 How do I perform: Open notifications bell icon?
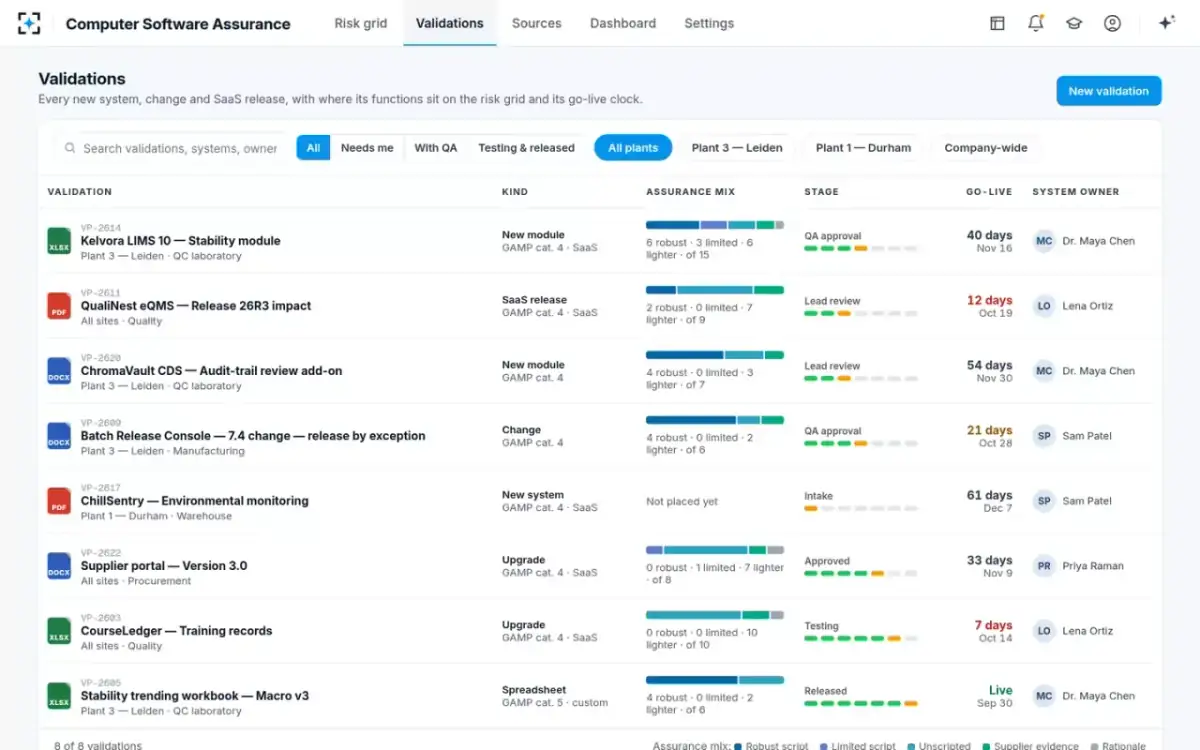[x=1036, y=23]
